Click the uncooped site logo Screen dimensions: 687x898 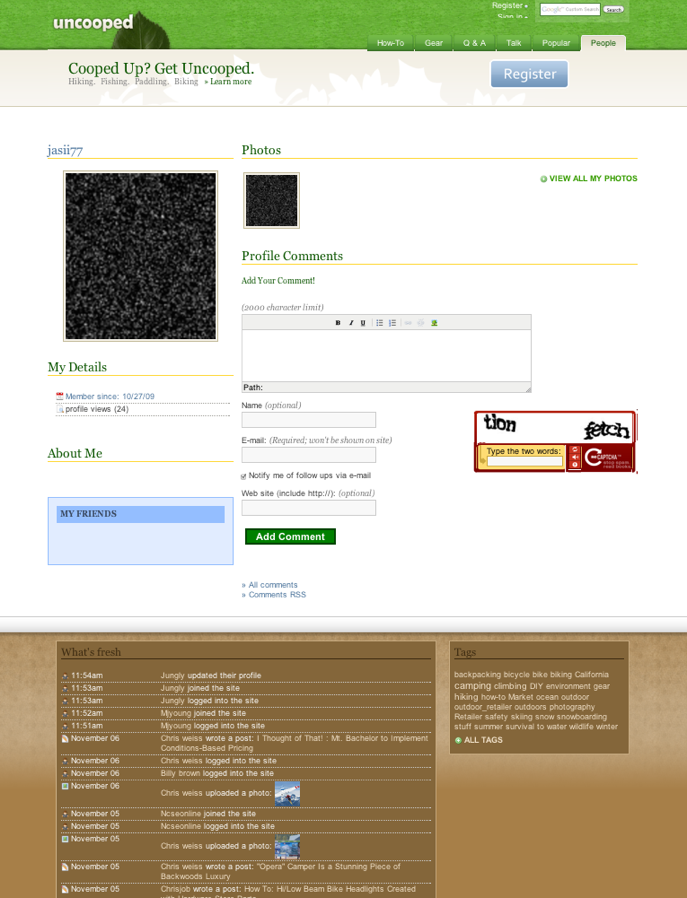tap(93, 22)
